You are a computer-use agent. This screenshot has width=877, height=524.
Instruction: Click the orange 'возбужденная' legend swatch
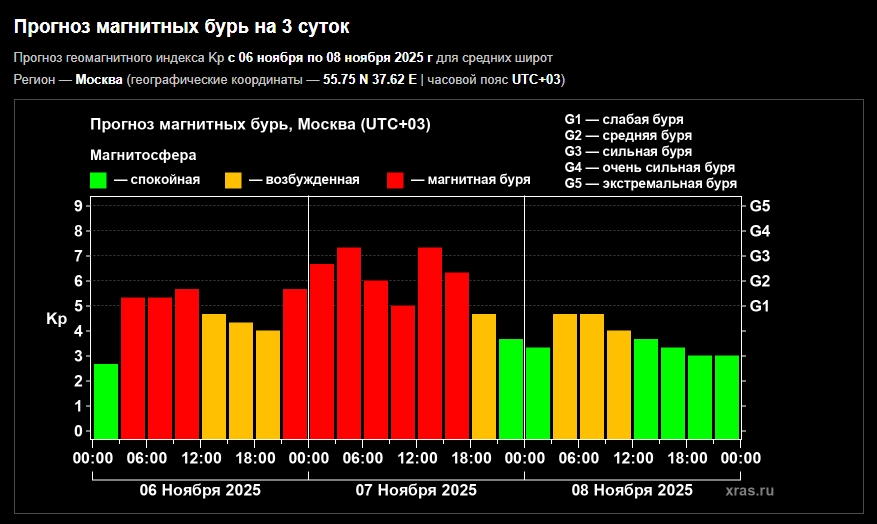pyautogui.click(x=233, y=180)
